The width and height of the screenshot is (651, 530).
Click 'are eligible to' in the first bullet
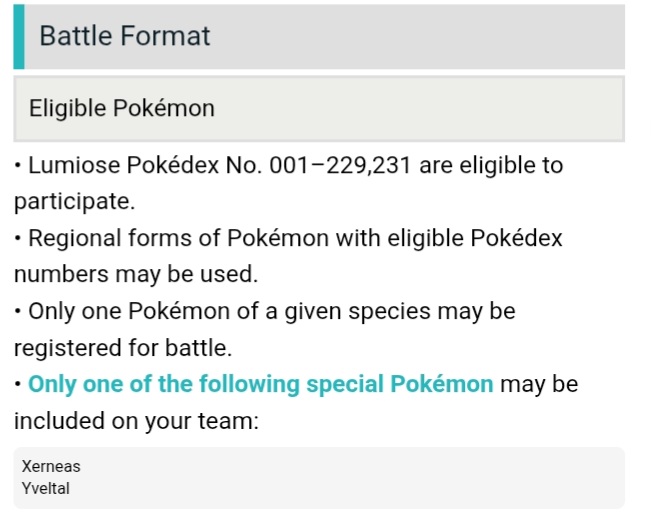coord(491,165)
